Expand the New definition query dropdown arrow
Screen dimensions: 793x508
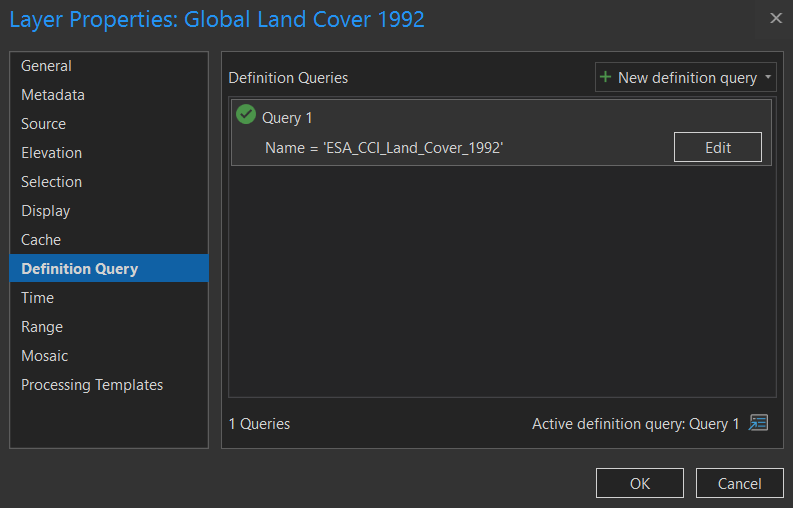[768, 77]
